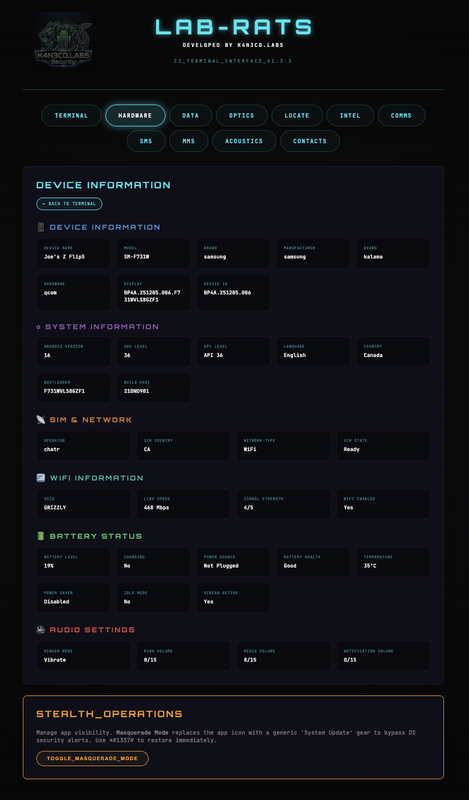Click the battery icon beside Battery Status
The height and width of the screenshot is (800, 469).
click(41, 536)
